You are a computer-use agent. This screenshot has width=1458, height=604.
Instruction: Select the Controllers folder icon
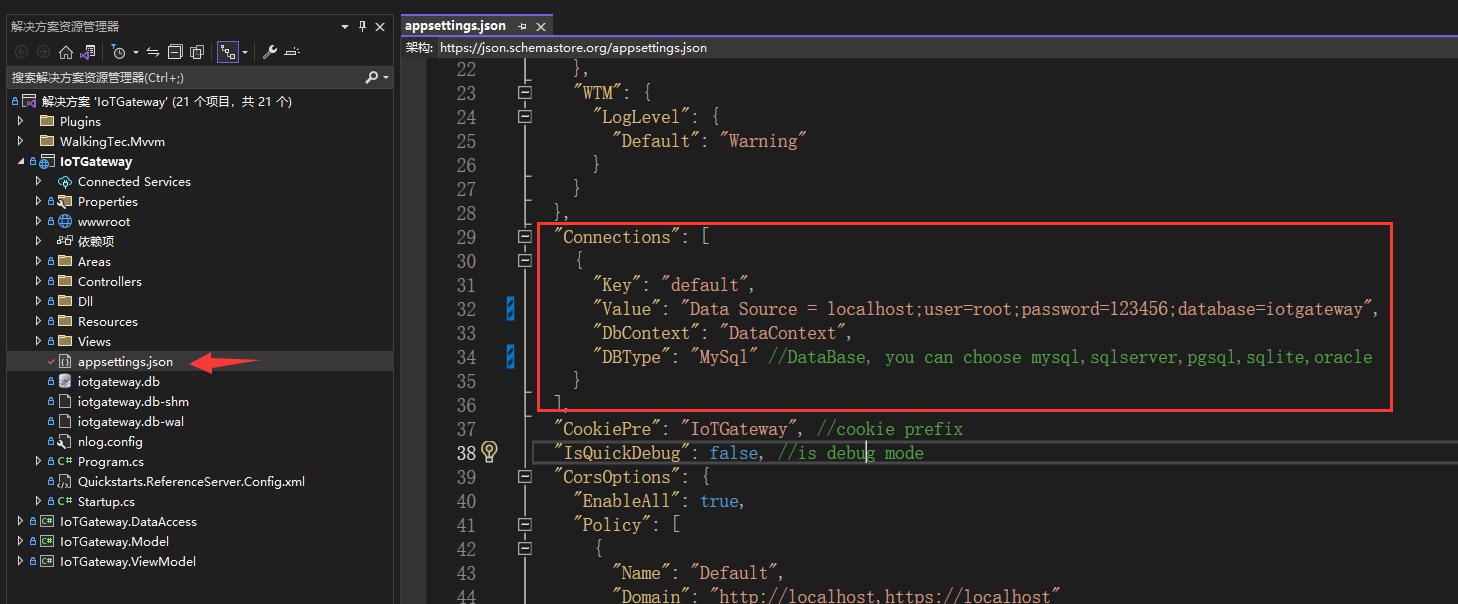[65, 281]
